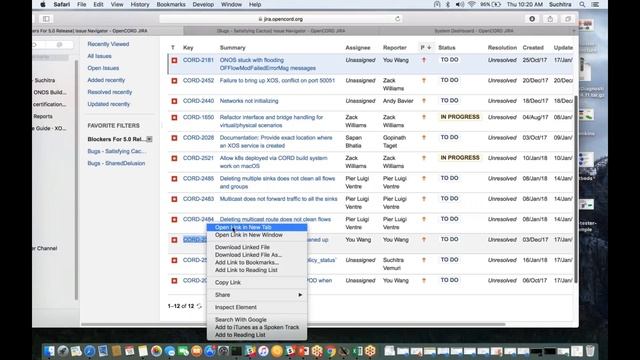The height and width of the screenshot is (360, 640).
Task: Open the Bookmarks menu
Action: pyautogui.click(x=171, y=4)
